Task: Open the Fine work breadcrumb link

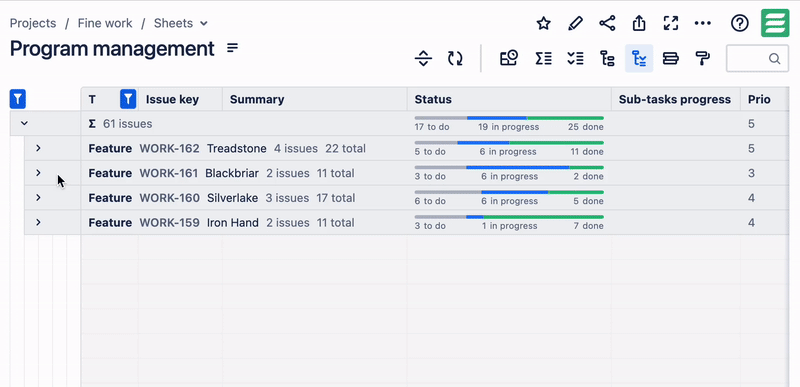Action: 105,23
